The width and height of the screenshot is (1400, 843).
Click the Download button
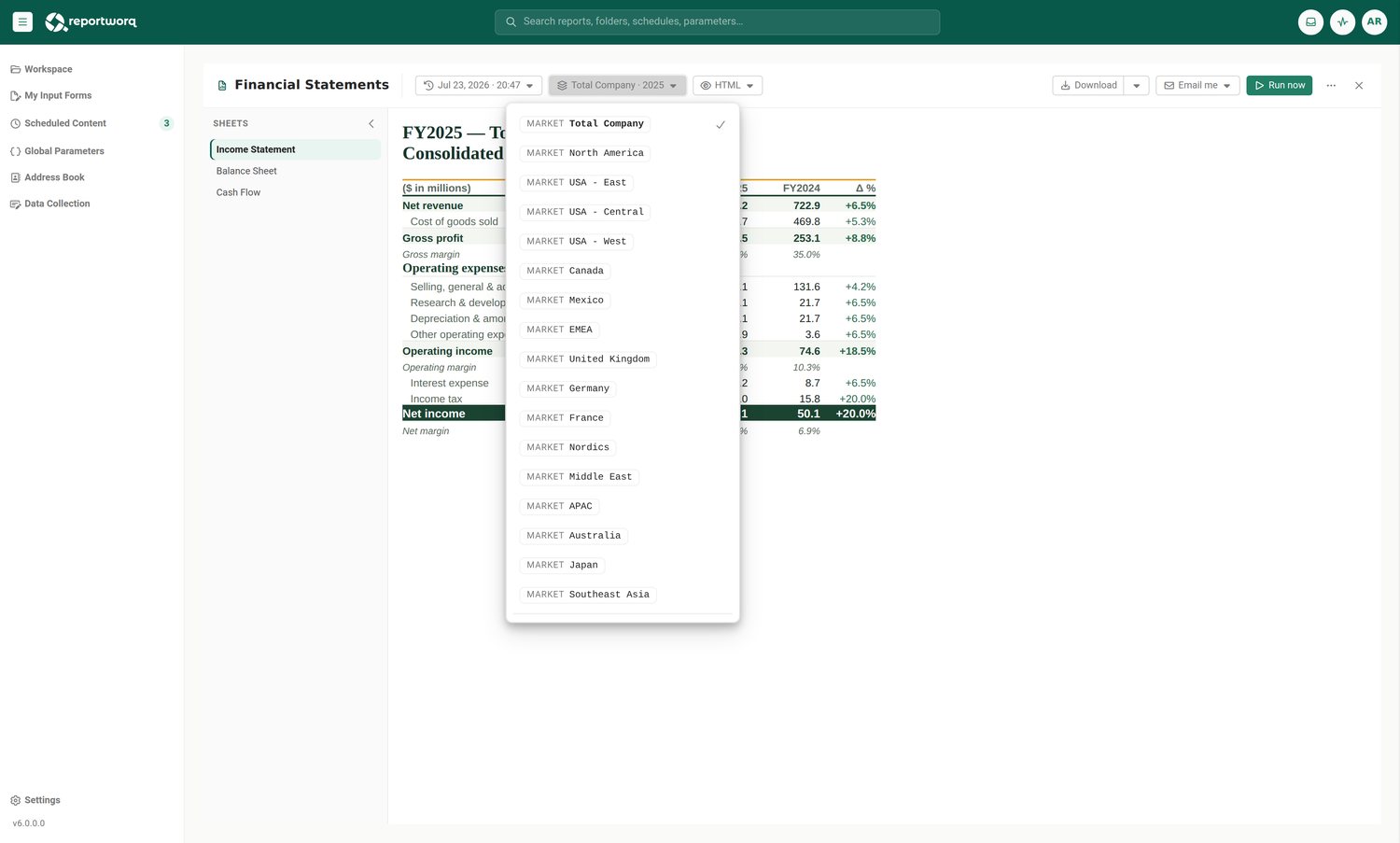pos(1088,85)
